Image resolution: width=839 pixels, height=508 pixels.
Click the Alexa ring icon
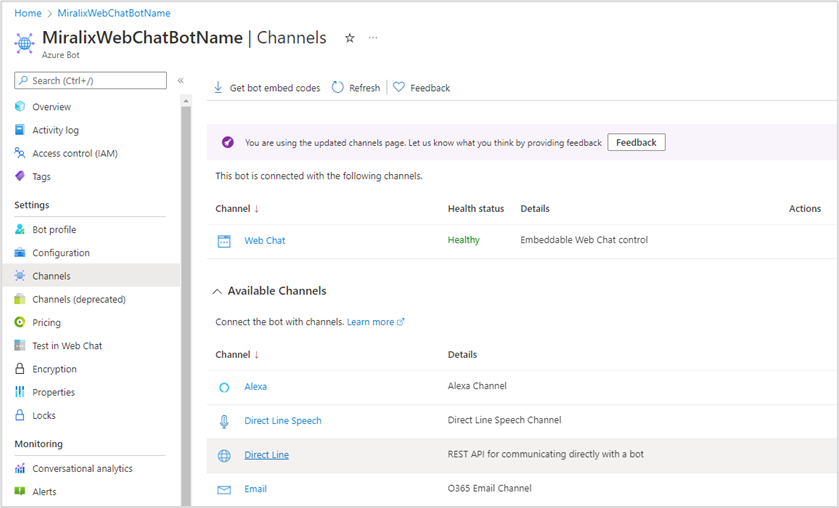(x=224, y=388)
